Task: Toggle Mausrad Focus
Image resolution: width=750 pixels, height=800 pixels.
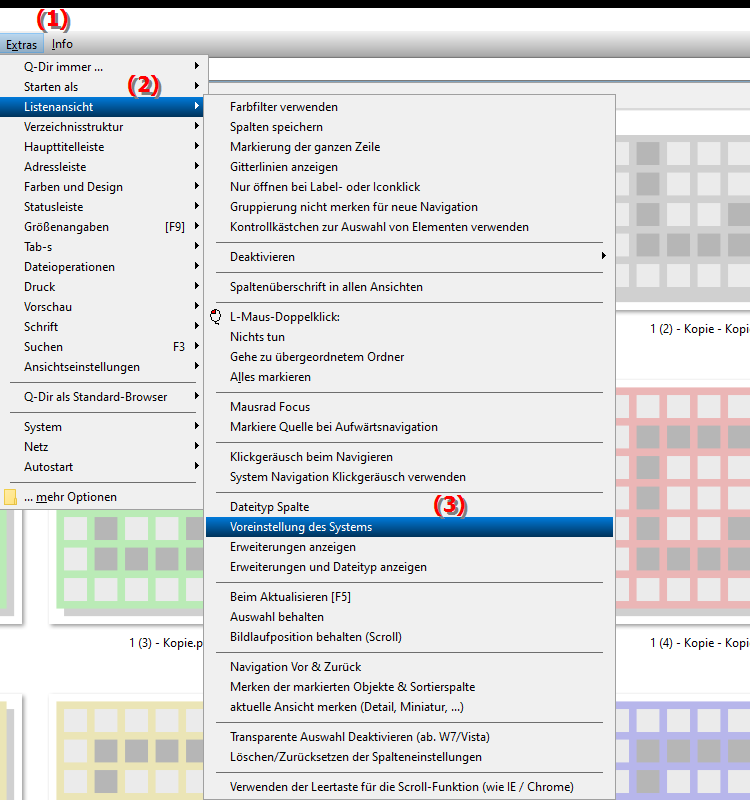Action: point(409,407)
